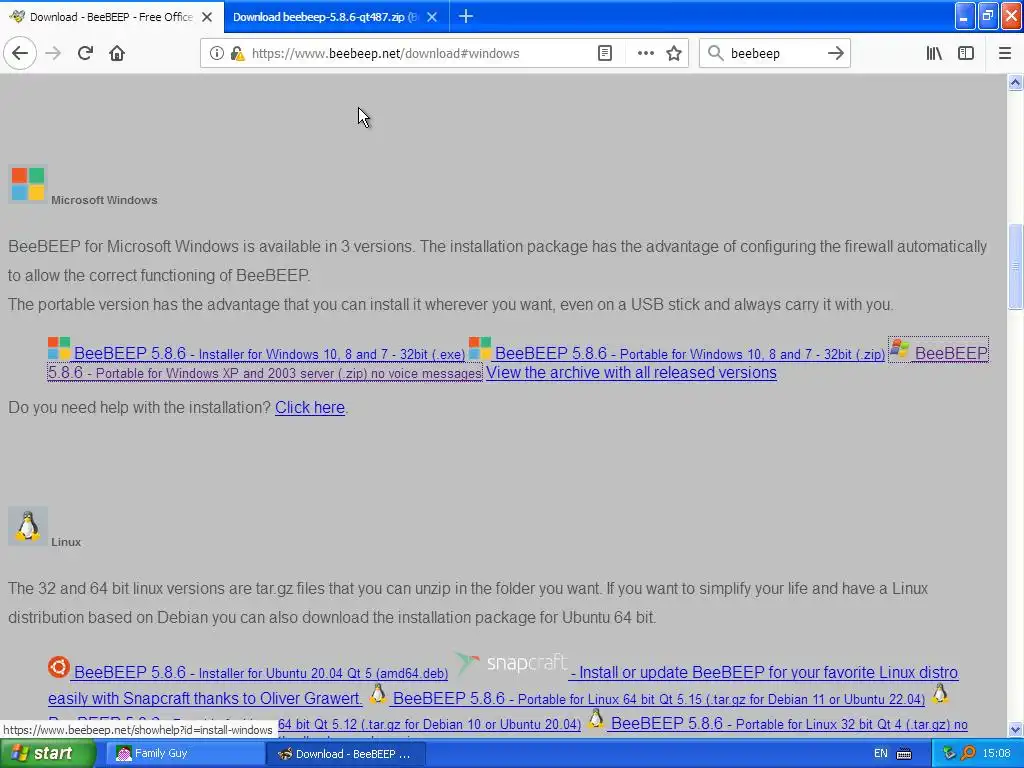1024x768 pixels.
Task: Toggle Reader View icon in address bar
Action: click(605, 53)
